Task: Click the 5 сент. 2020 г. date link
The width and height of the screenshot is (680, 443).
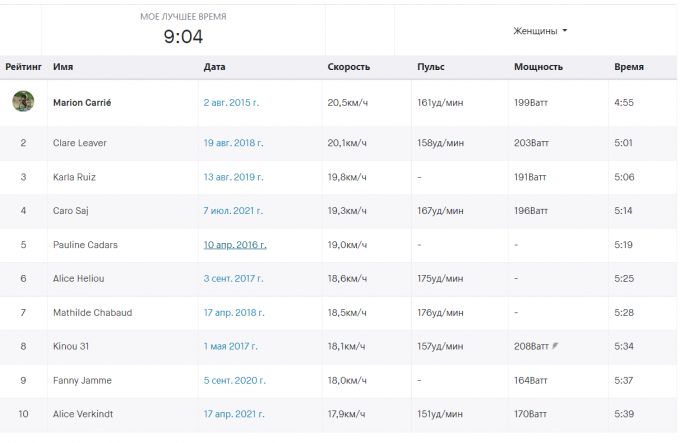Action: 234,381
